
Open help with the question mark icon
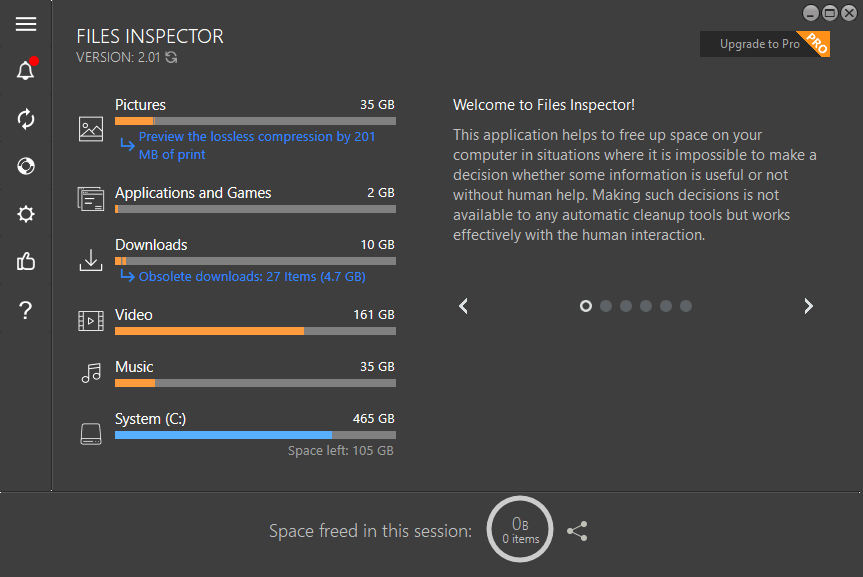[26, 311]
